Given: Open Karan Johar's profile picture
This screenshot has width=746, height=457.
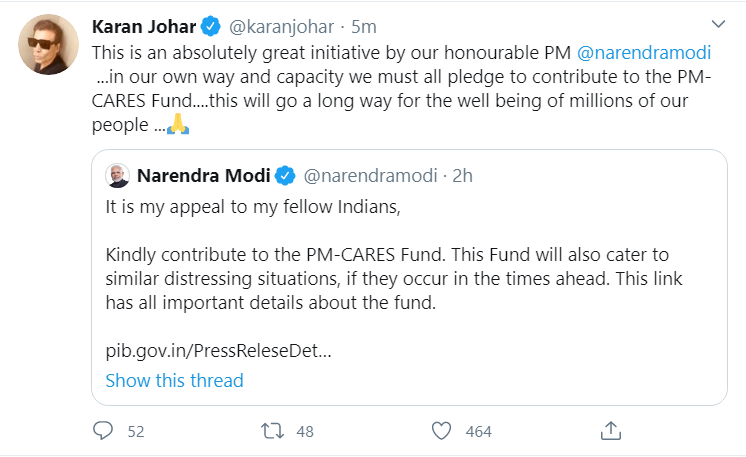Looking at the screenshot, I should coord(44,44).
